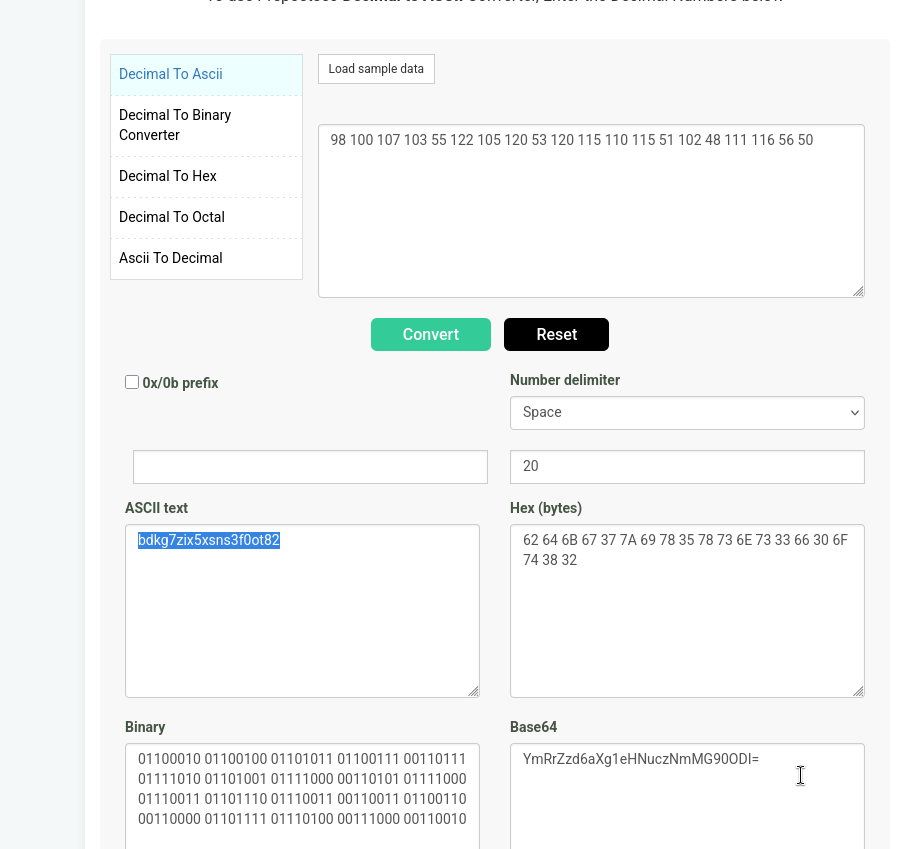Click the 0x/0b prefix label text
The width and height of the screenshot is (901, 849).
(x=180, y=383)
